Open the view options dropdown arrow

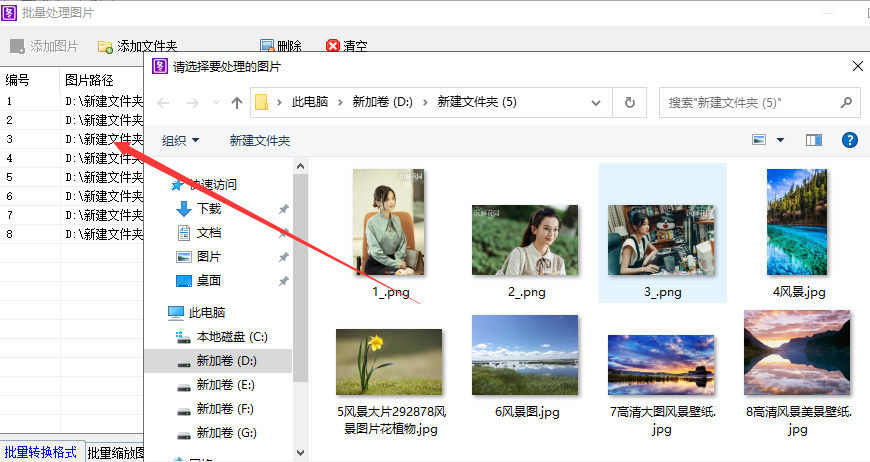click(780, 140)
